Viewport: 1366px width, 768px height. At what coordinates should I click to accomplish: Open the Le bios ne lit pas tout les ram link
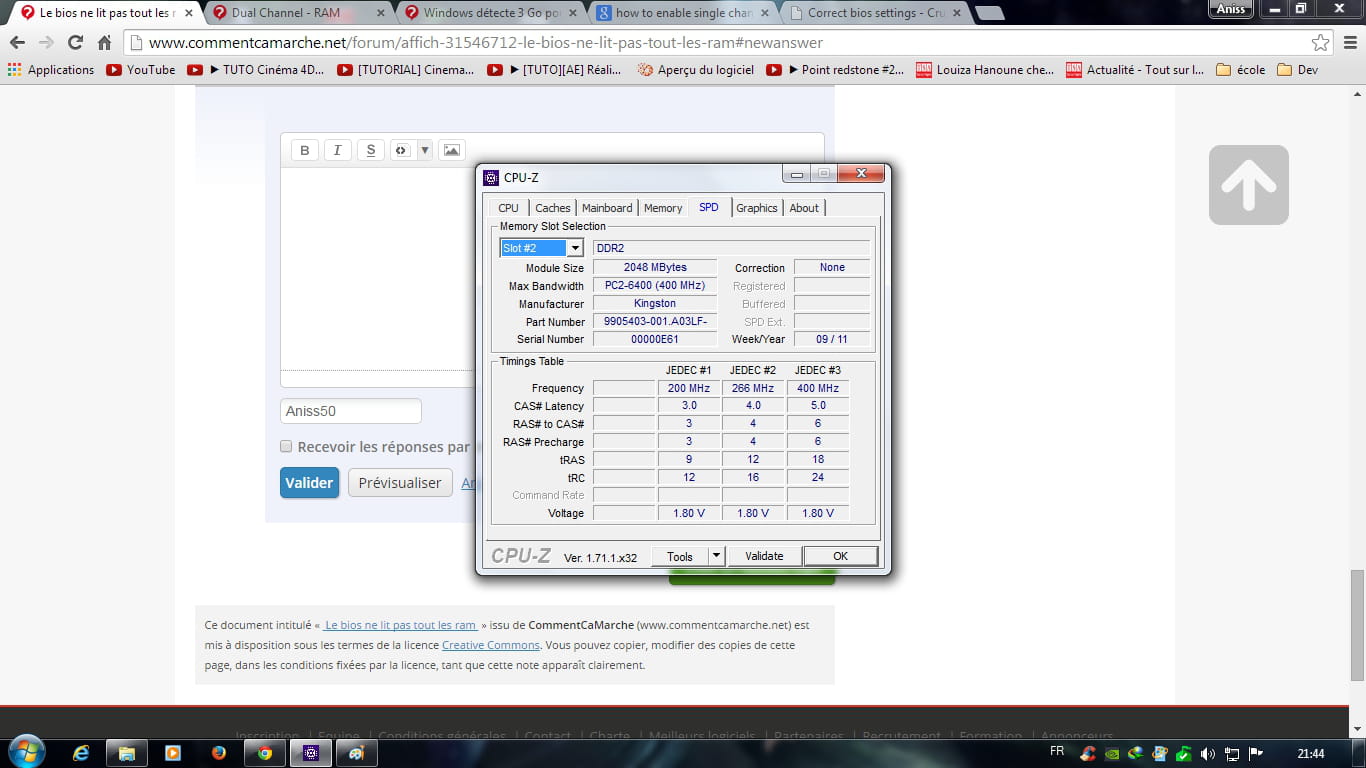pyautogui.click(x=400, y=625)
